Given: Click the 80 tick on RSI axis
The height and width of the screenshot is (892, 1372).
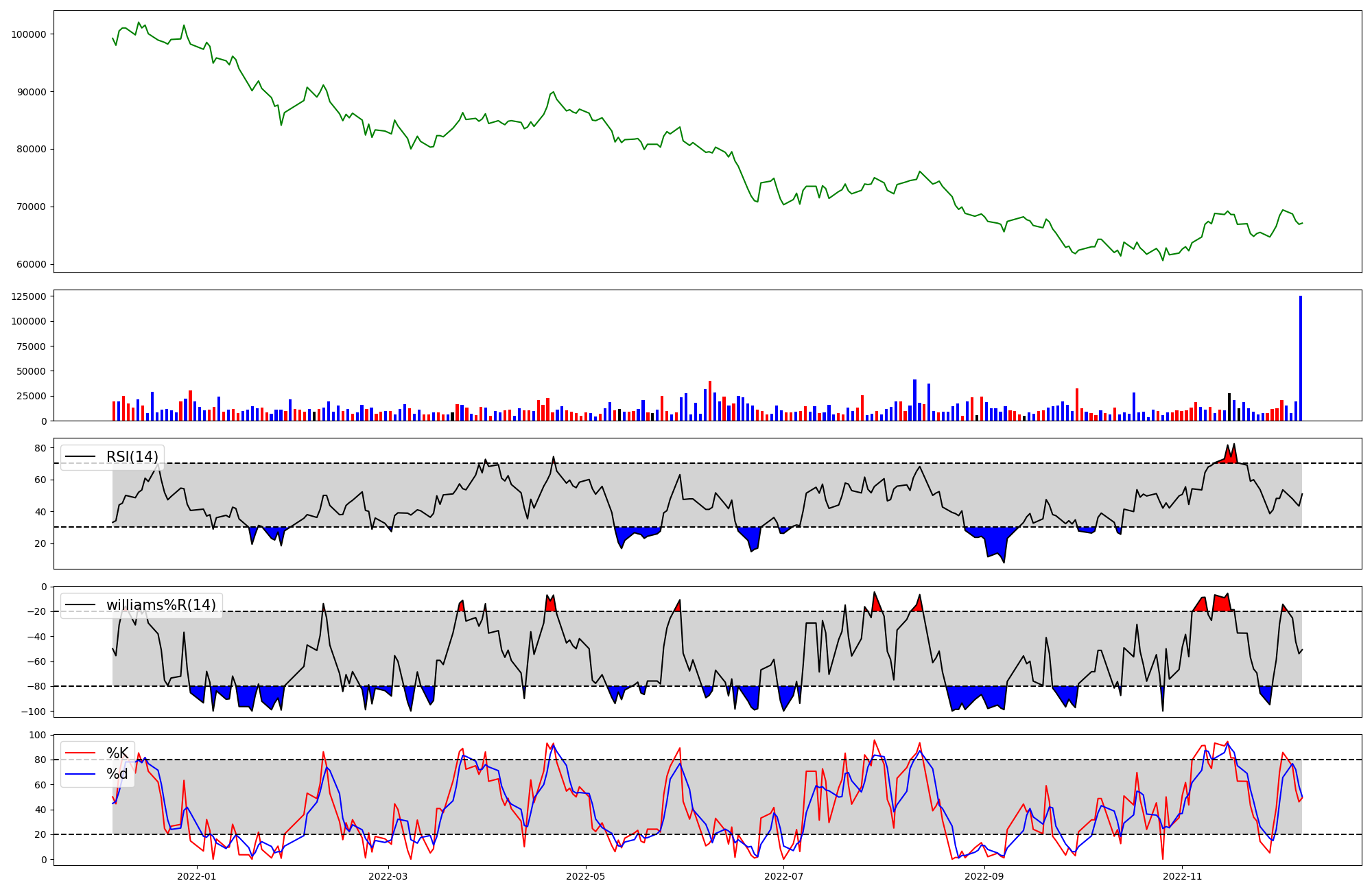Looking at the screenshot, I should [x=40, y=448].
